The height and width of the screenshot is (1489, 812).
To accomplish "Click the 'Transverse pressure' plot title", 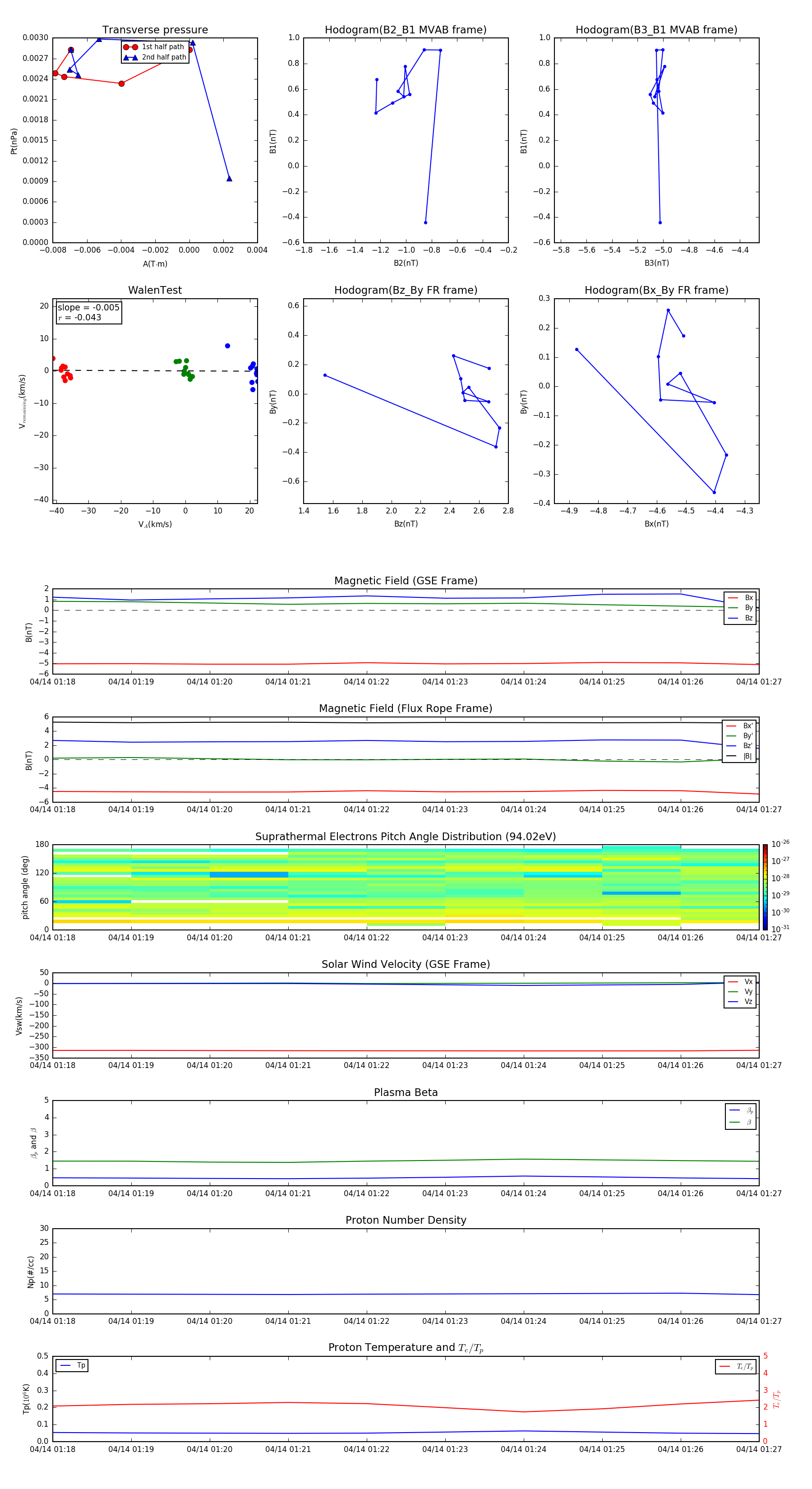I will click(155, 30).
